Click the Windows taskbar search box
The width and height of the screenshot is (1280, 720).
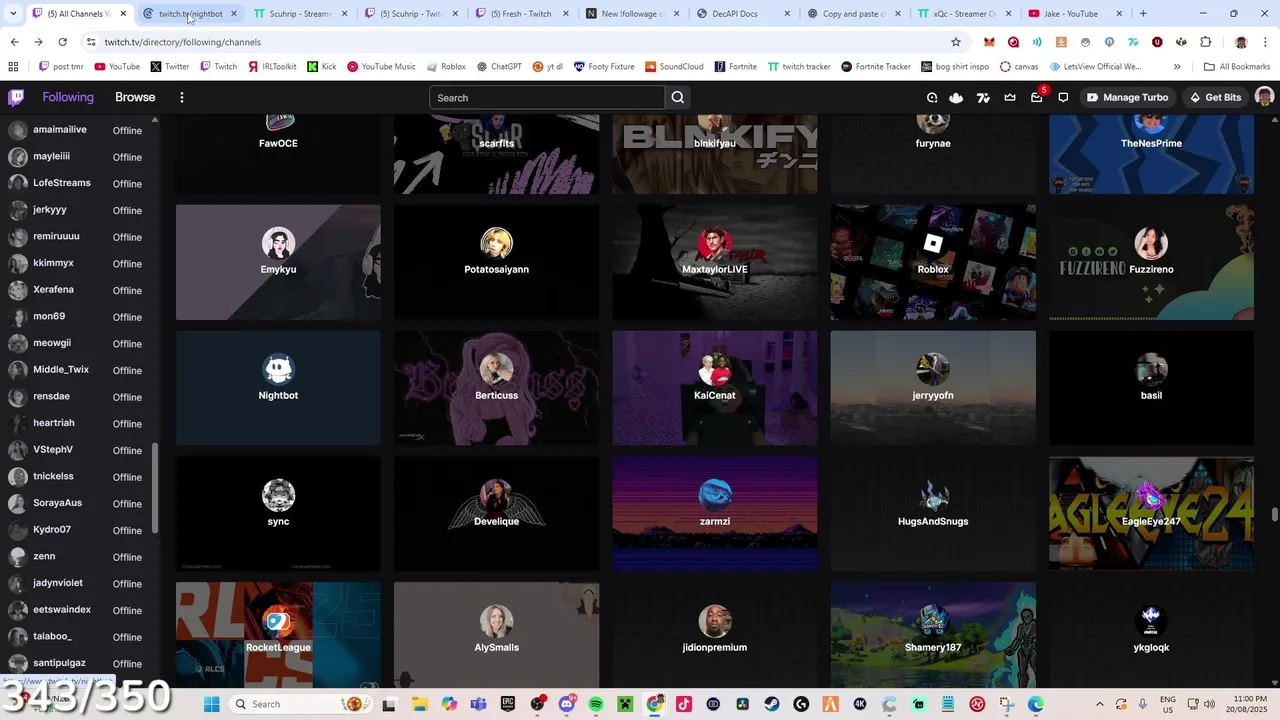pos(301,704)
